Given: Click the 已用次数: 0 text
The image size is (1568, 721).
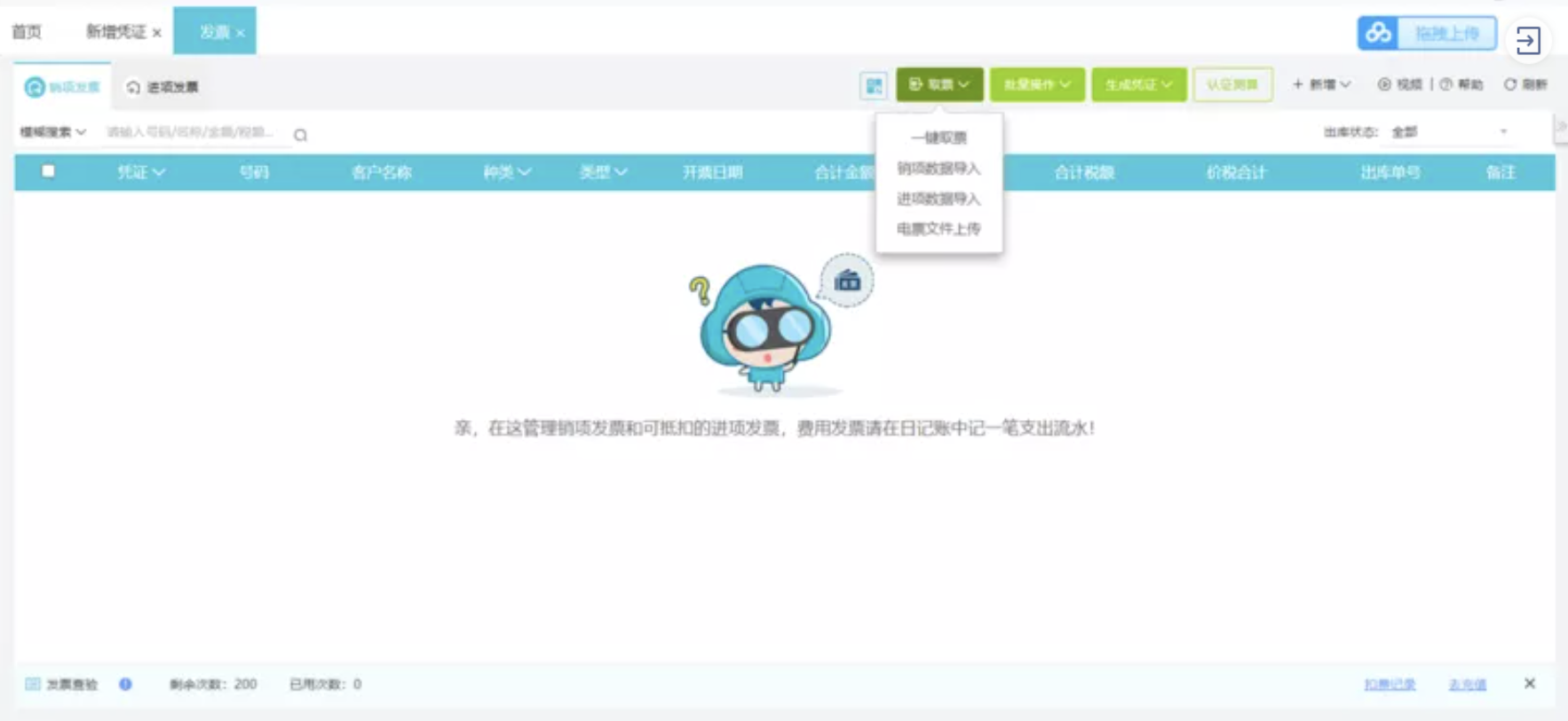Looking at the screenshot, I should (326, 684).
